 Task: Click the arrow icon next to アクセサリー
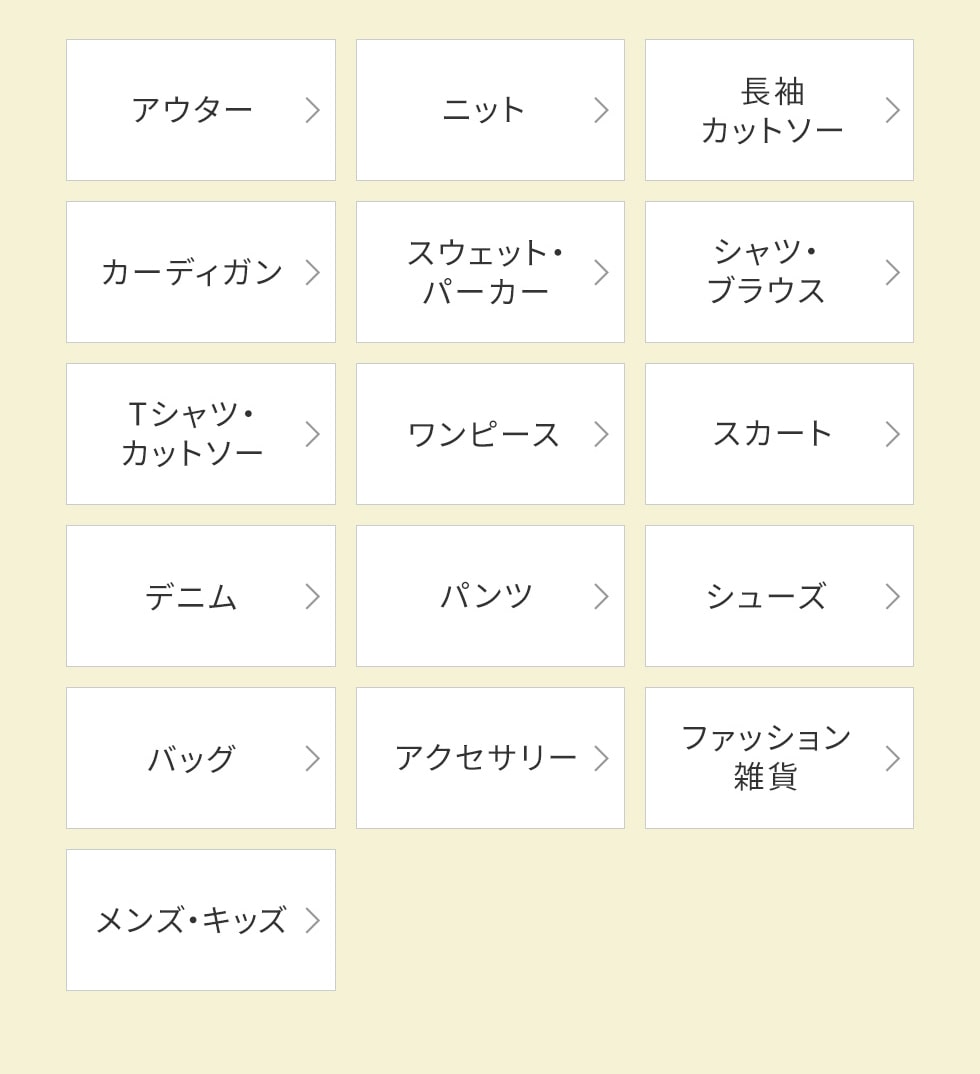pos(601,758)
